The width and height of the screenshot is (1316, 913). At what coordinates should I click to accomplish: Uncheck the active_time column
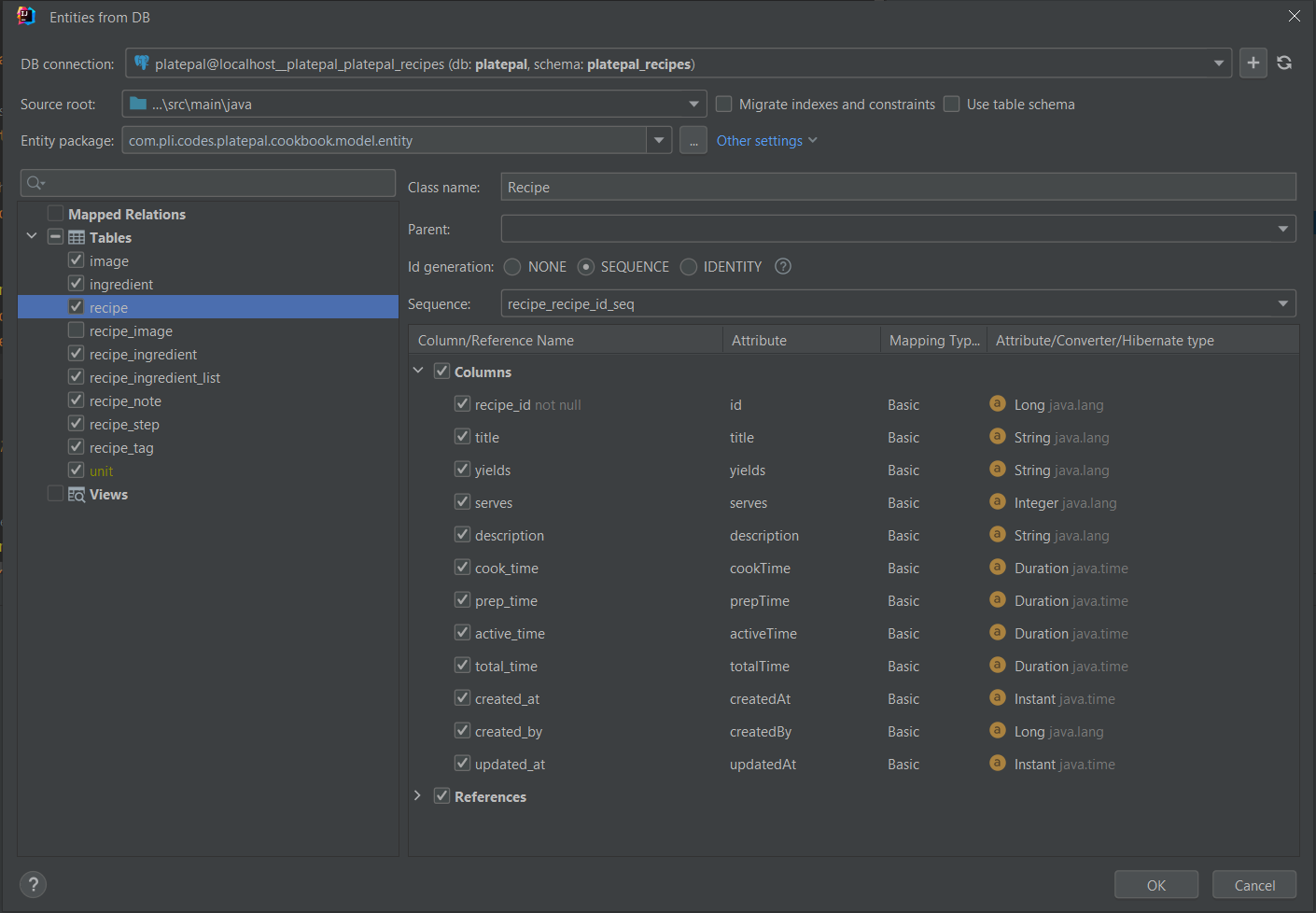point(462,632)
